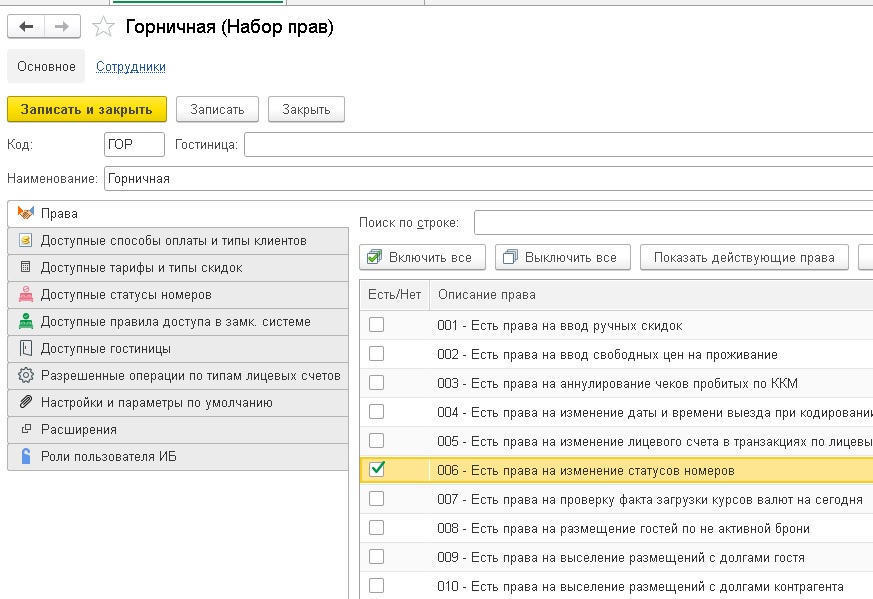Image resolution: width=873 pixels, height=599 pixels.
Task: Tick checkbox for right 003 аннулирование чеков
Action: tap(376, 383)
